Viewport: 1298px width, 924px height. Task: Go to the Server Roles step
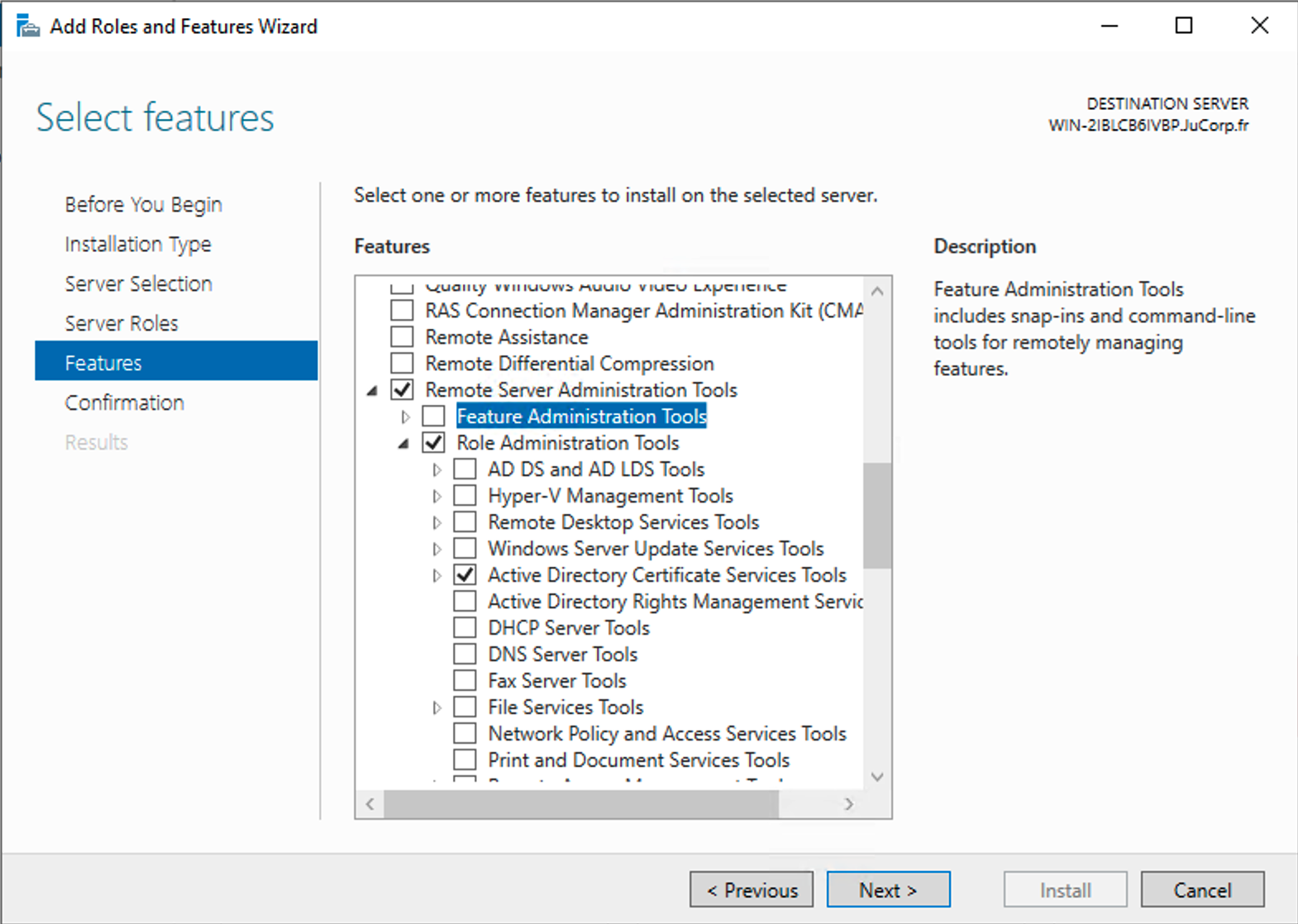pyautogui.click(x=122, y=323)
